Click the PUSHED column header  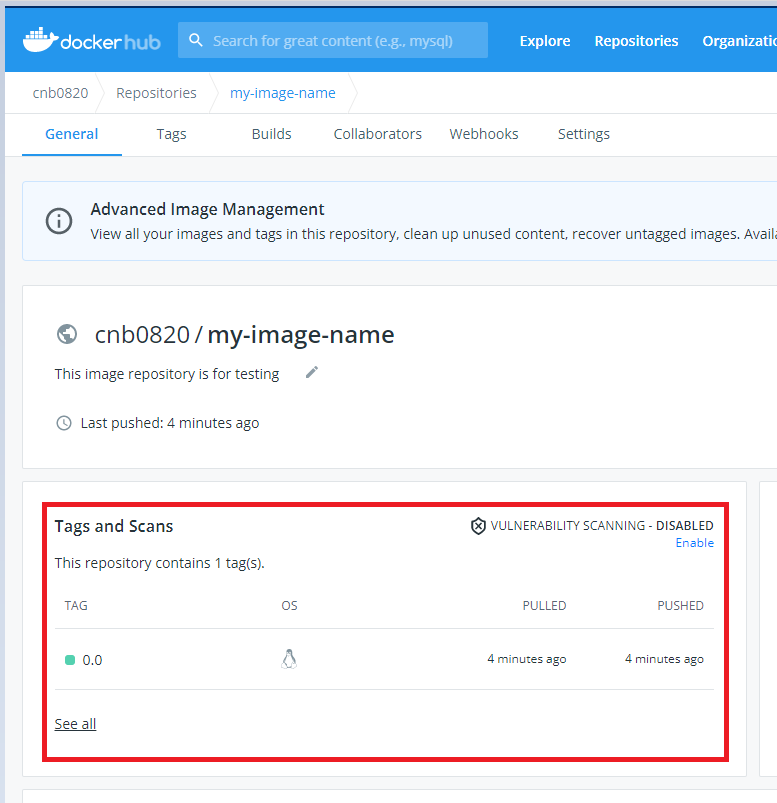click(680, 605)
